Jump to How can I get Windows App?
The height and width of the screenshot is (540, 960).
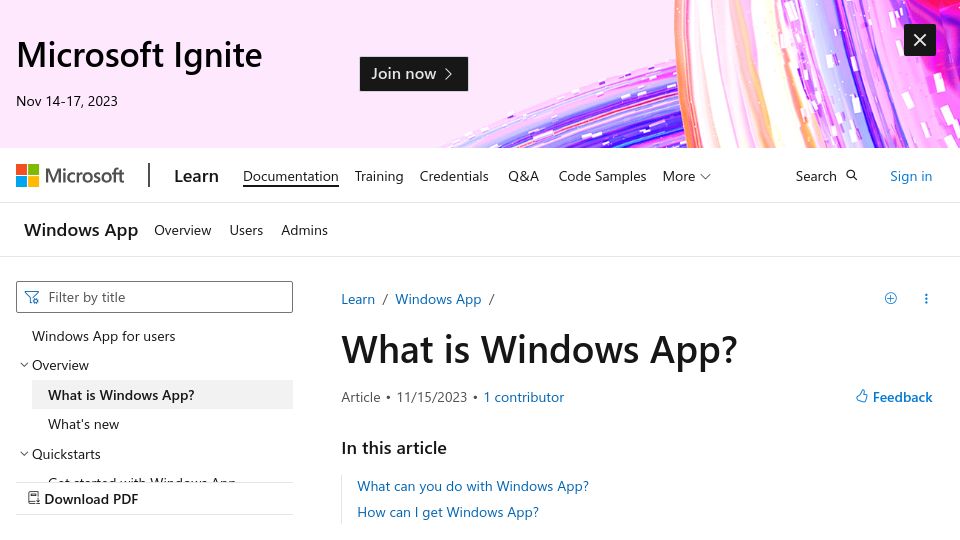(x=448, y=512)
